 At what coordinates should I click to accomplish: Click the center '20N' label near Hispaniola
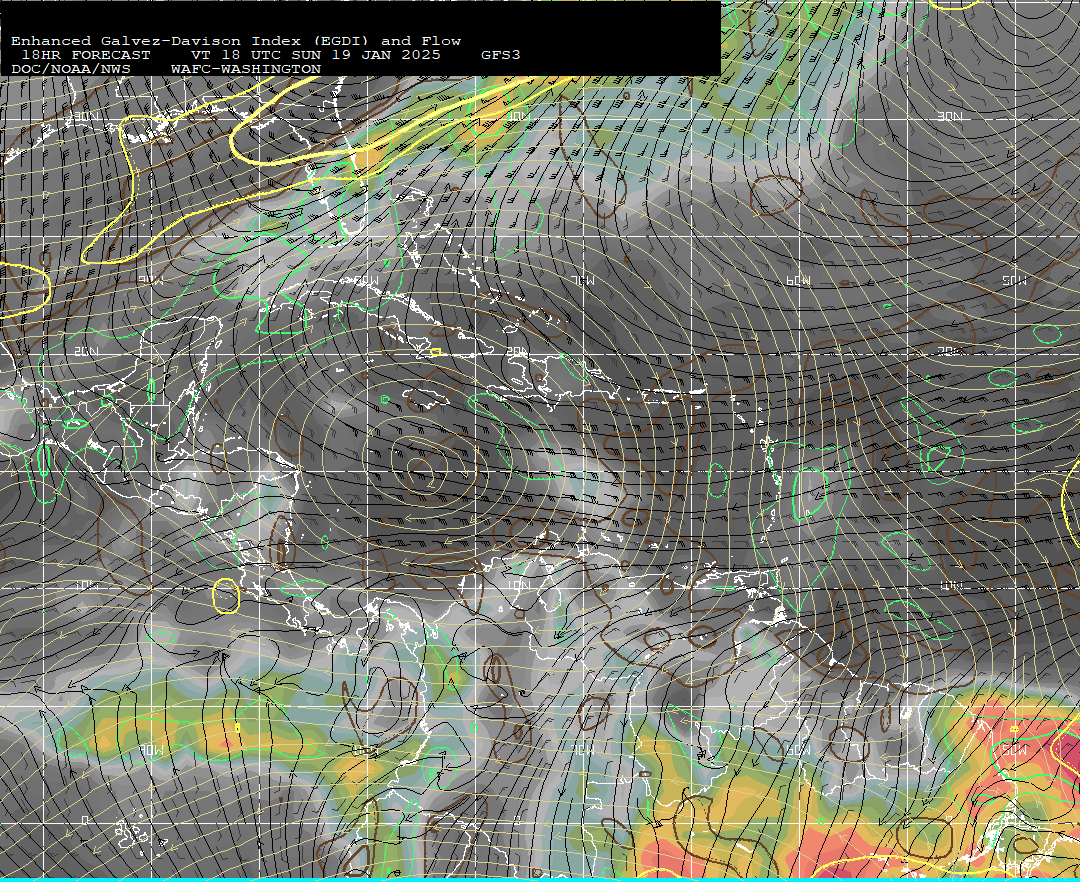tap(518, 351)
